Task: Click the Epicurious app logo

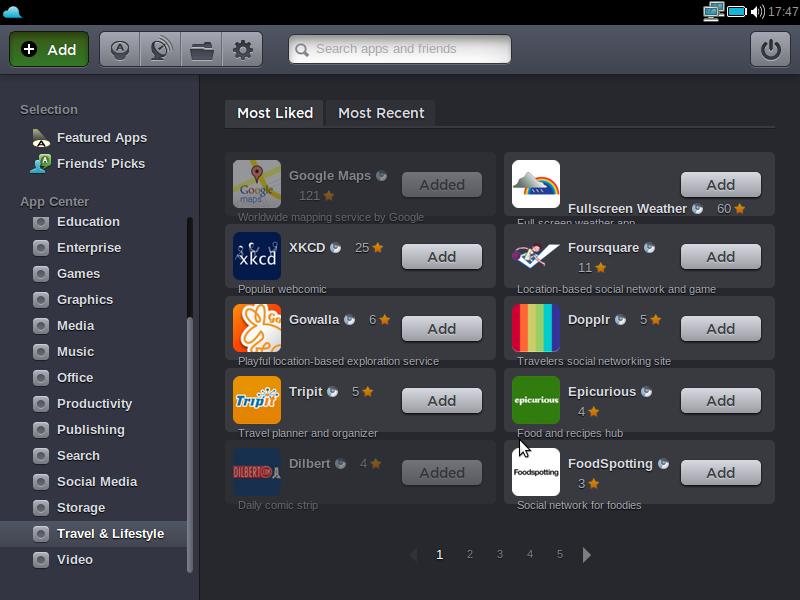Action: 536,400
